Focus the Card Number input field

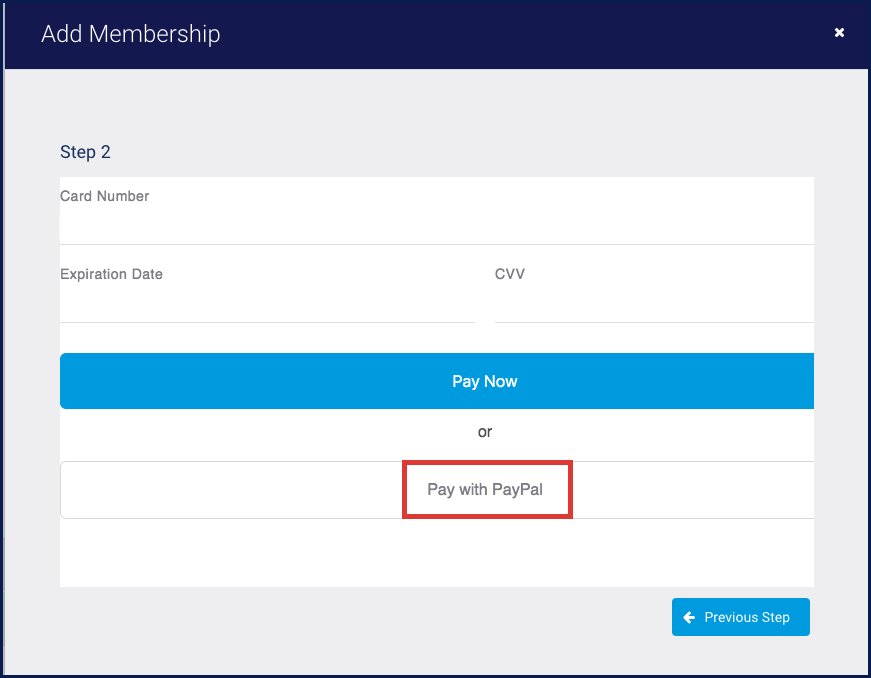(437, 225)
